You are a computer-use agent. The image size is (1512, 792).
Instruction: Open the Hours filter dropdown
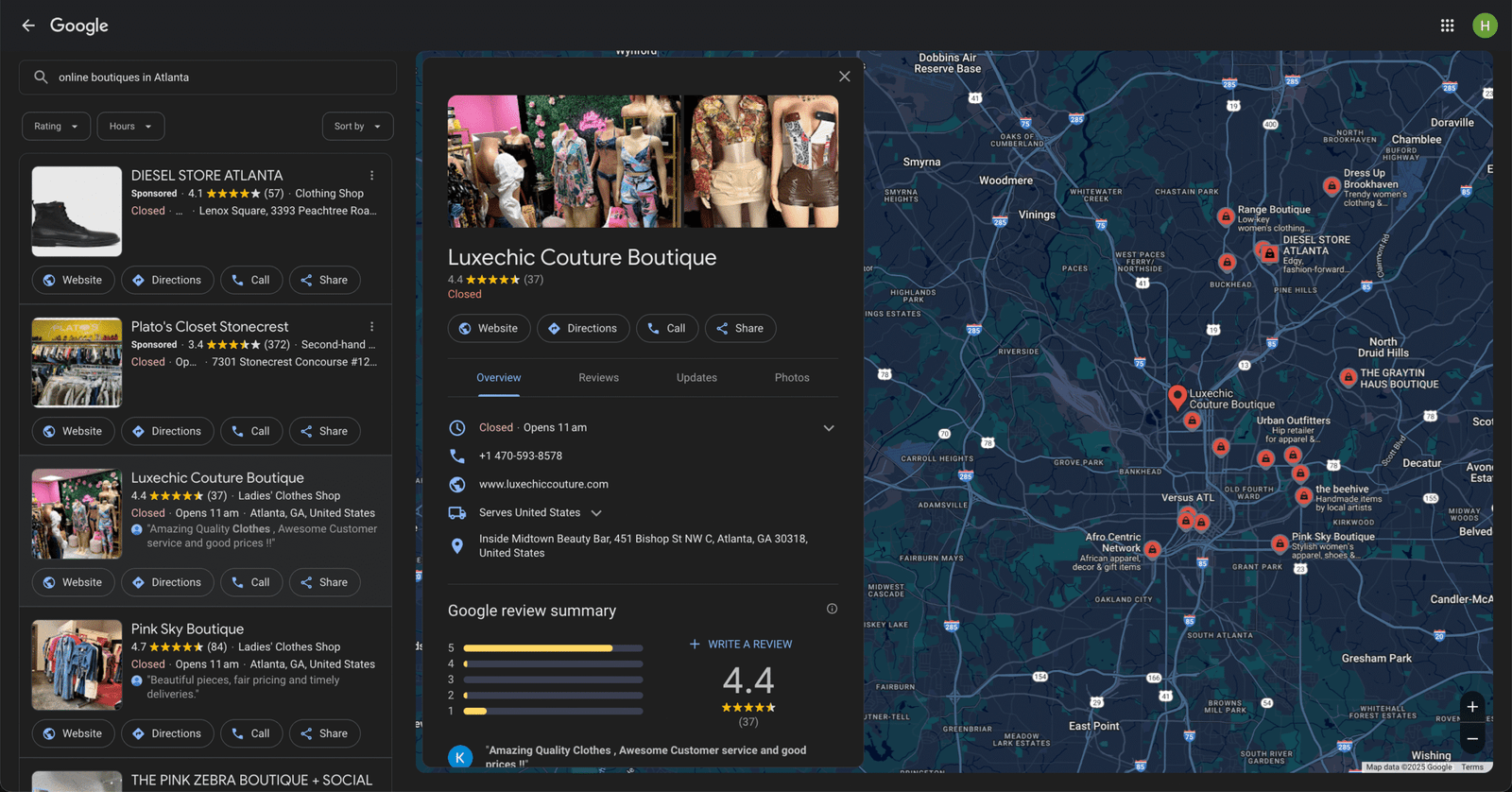pos(130,127)
